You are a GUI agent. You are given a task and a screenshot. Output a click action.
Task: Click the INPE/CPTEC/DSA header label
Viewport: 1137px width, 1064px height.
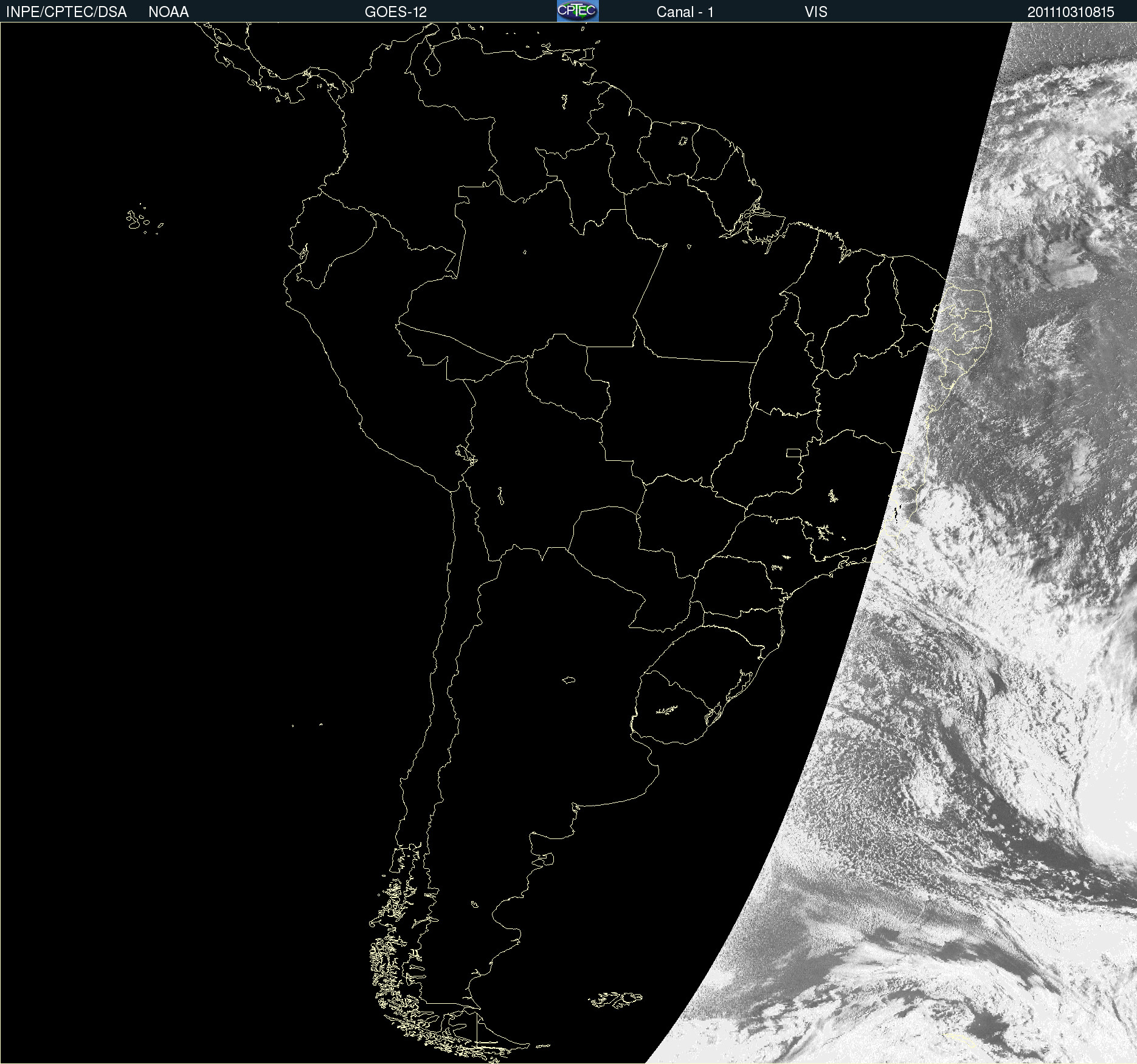[x=66, y=12]
